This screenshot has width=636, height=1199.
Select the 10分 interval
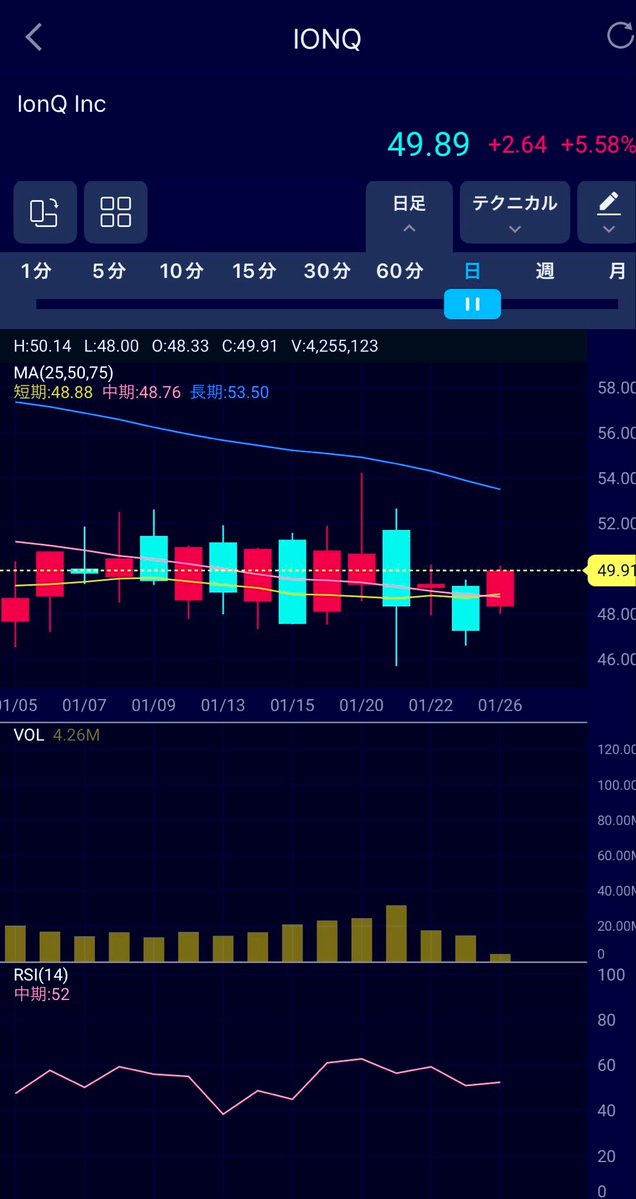181,271
